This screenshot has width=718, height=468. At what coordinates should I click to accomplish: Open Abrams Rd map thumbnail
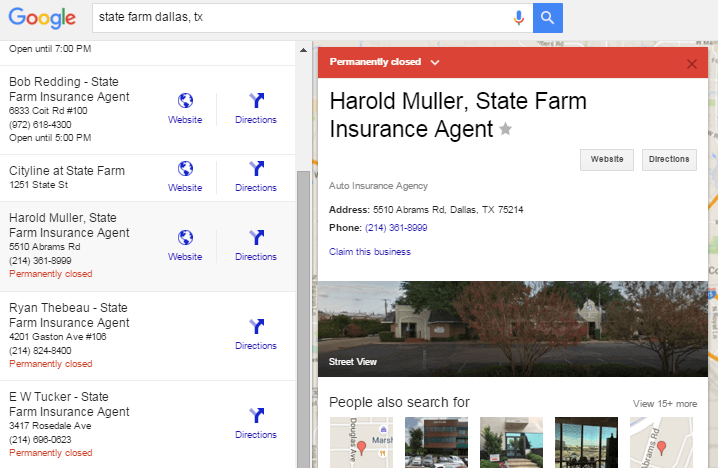coord(661,442)
